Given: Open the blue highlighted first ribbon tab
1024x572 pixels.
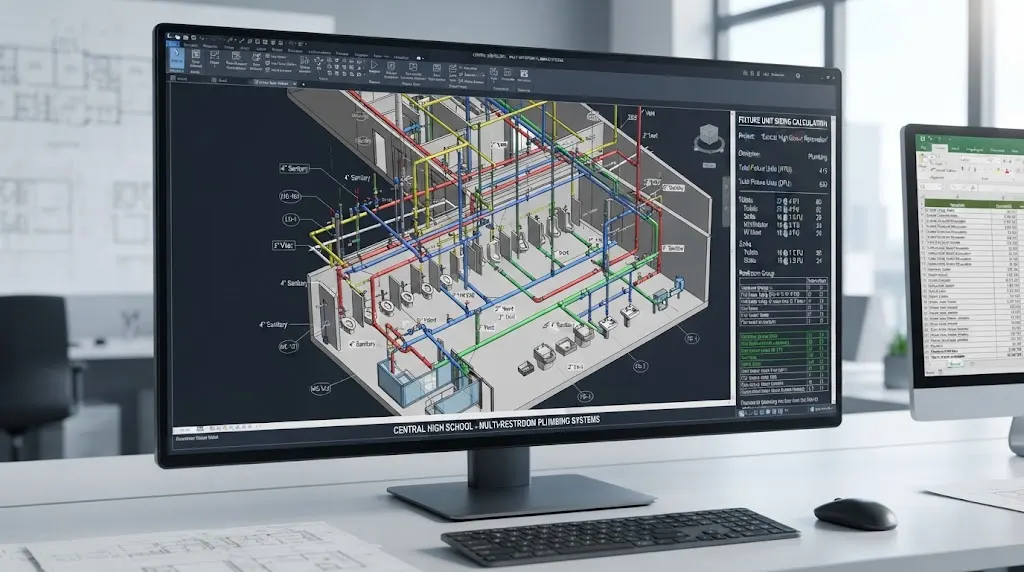Looking at the screenshot, I should 173,44.
